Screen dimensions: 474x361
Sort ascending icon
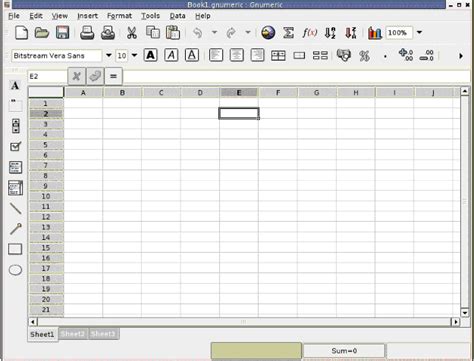click(330, 33)
